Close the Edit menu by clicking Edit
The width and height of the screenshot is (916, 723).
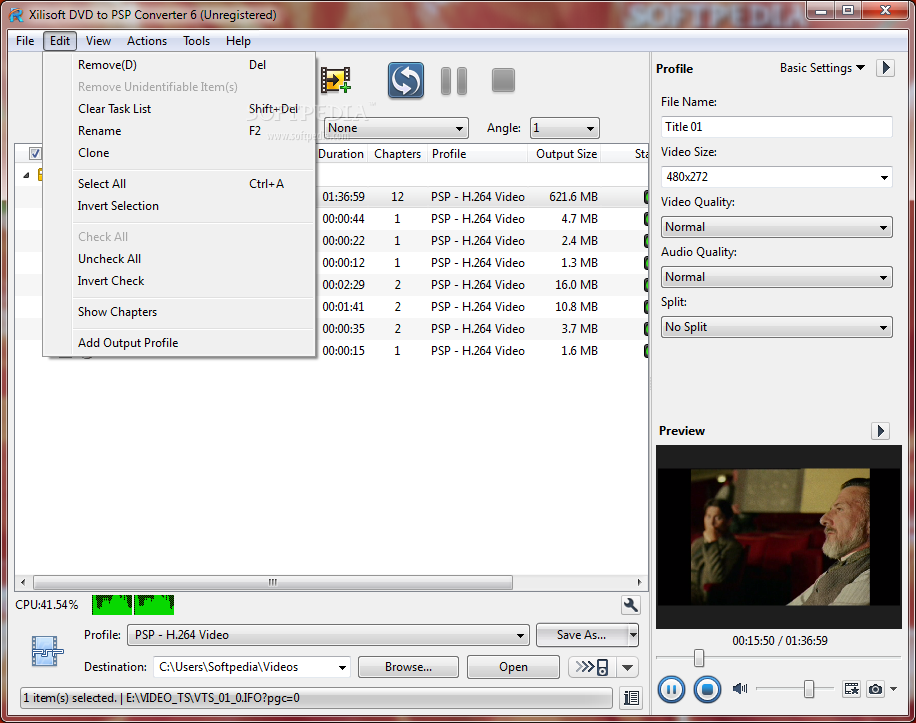pos(60,41)
